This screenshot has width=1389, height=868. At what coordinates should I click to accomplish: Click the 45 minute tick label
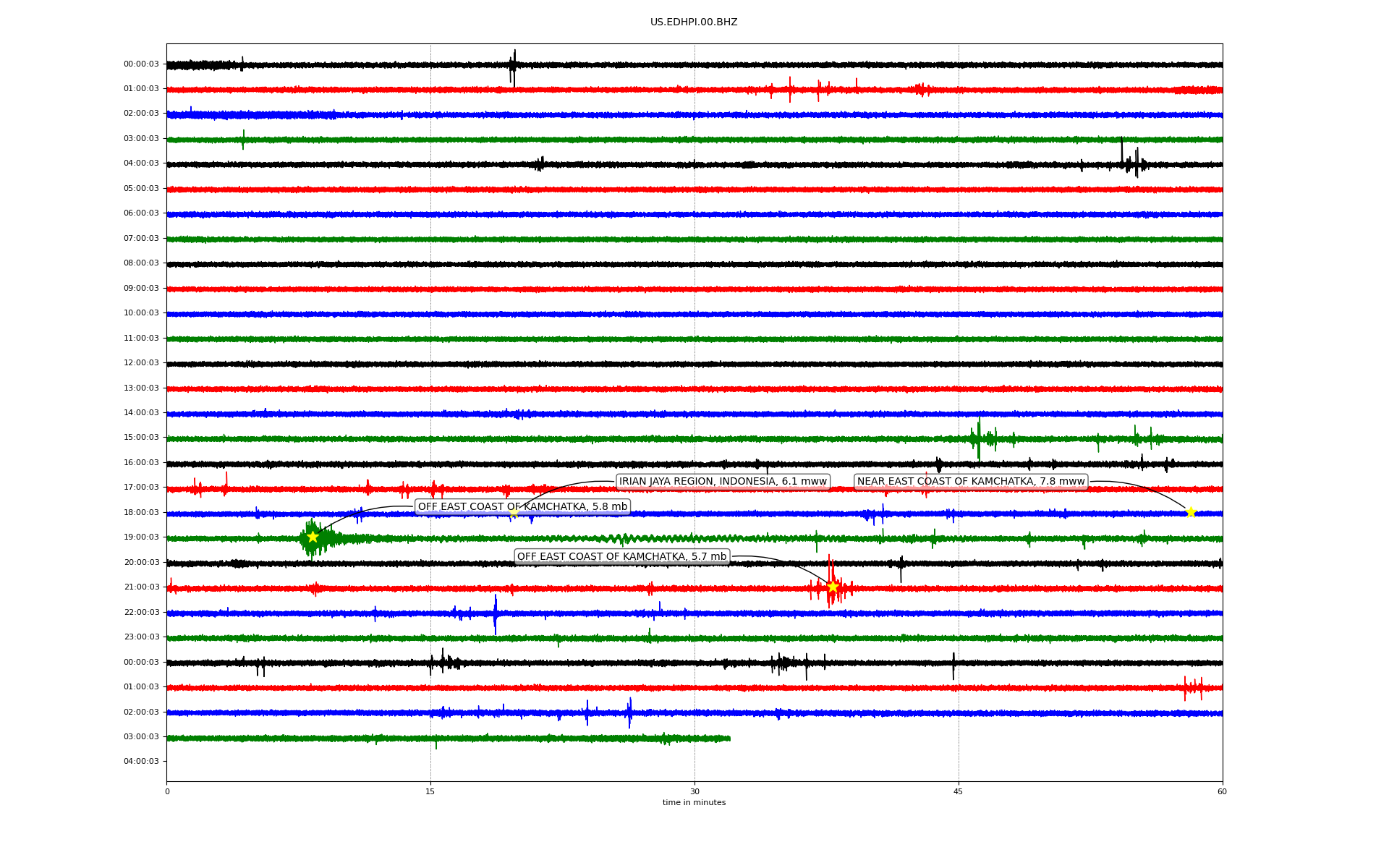(x=959, y=792)
